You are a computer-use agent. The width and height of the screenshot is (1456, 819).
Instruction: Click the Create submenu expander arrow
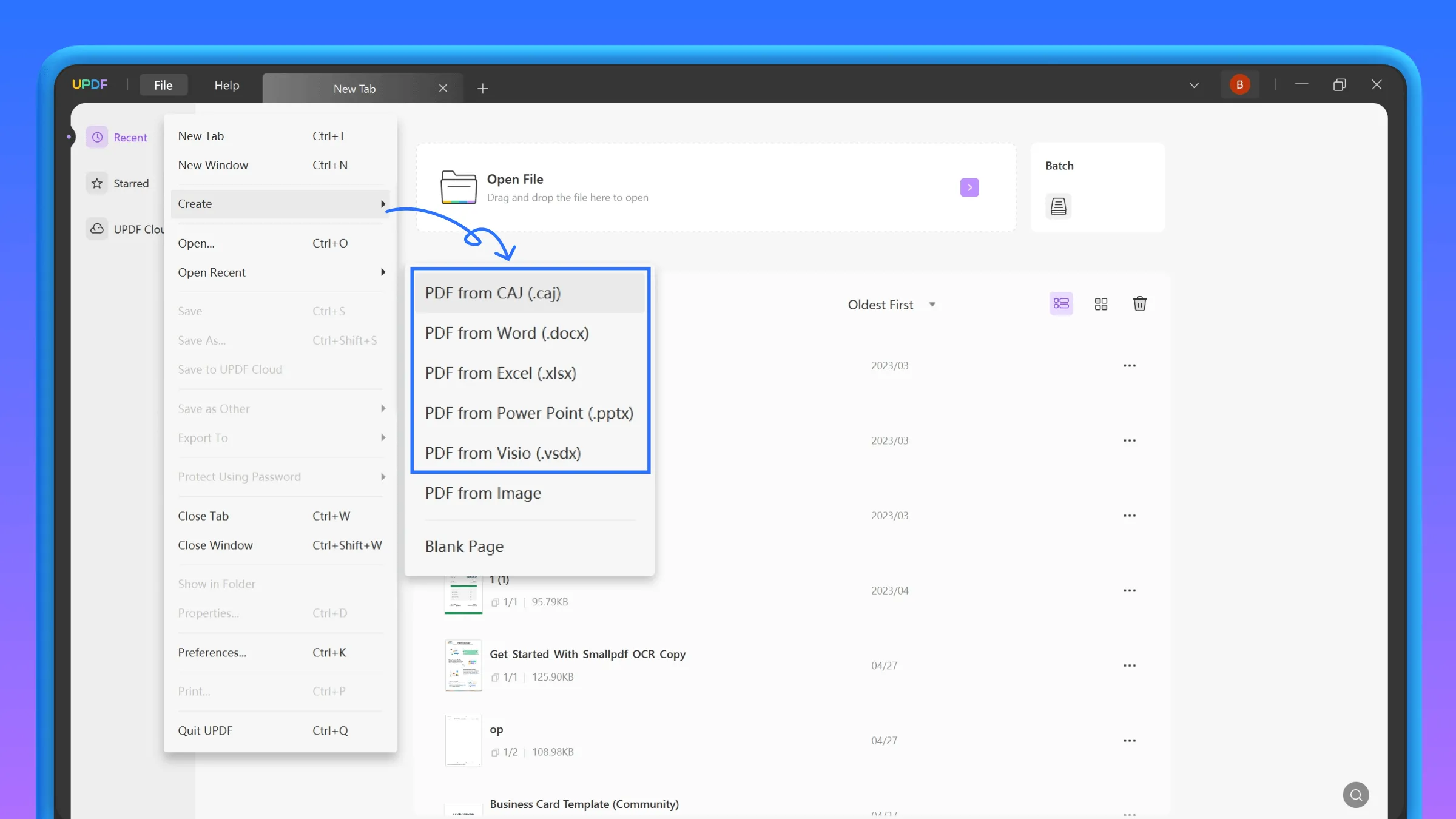(x=383, y=204)
